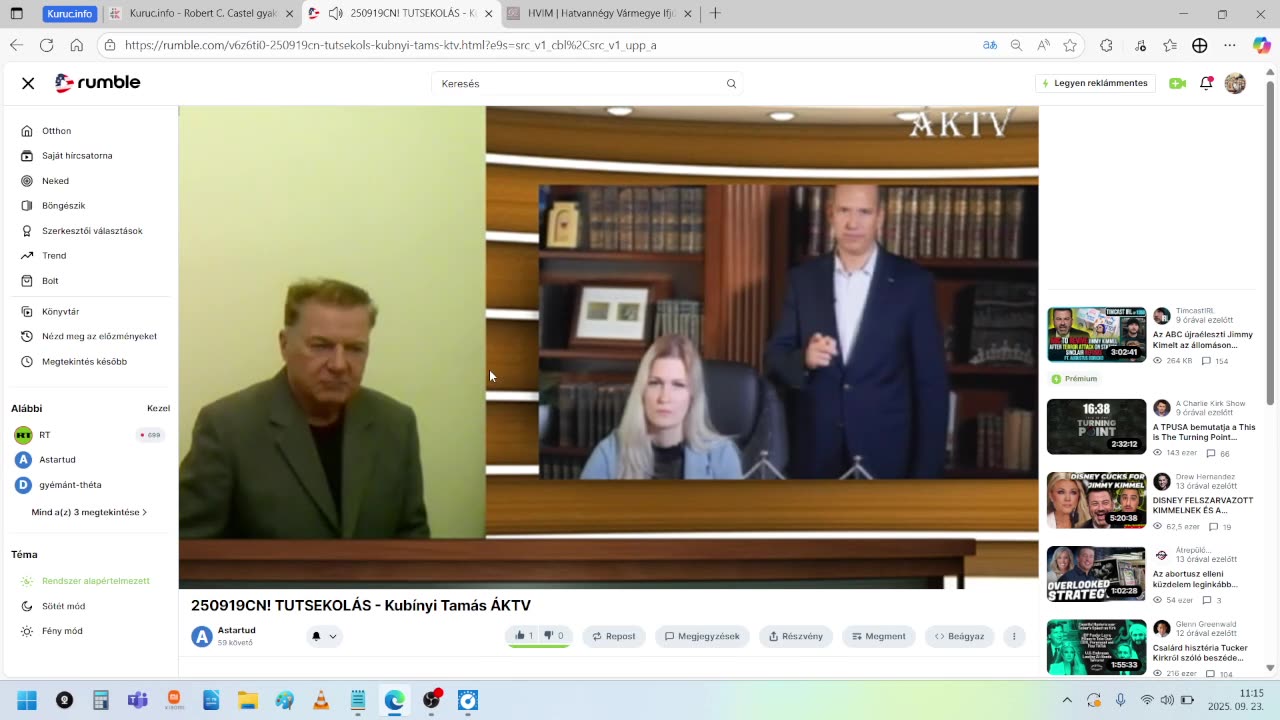Open Megtekintés később list
This screenshot has width=1280, height=720.
84,362
